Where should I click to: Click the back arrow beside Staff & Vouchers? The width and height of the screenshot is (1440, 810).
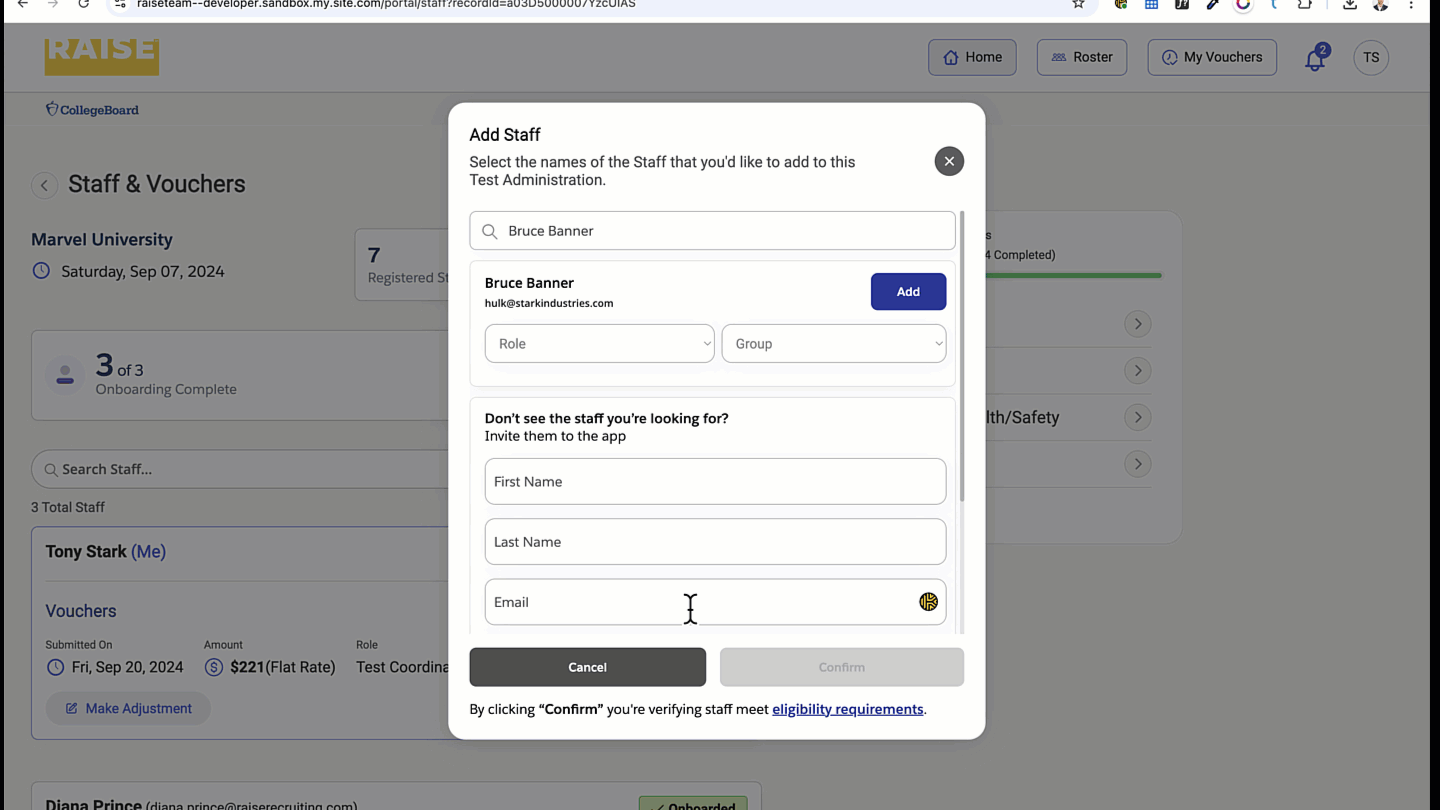[44, 185]
